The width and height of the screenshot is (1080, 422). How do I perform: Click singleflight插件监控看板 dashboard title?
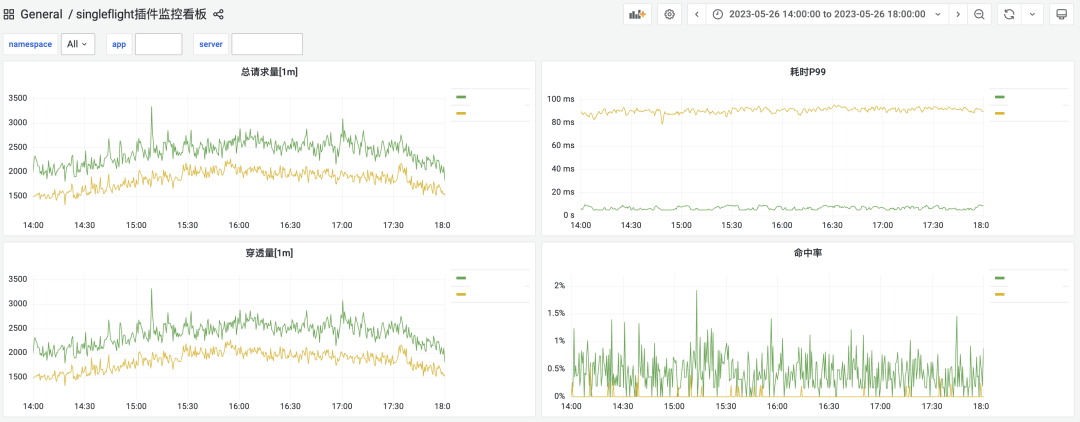[141, 14]
